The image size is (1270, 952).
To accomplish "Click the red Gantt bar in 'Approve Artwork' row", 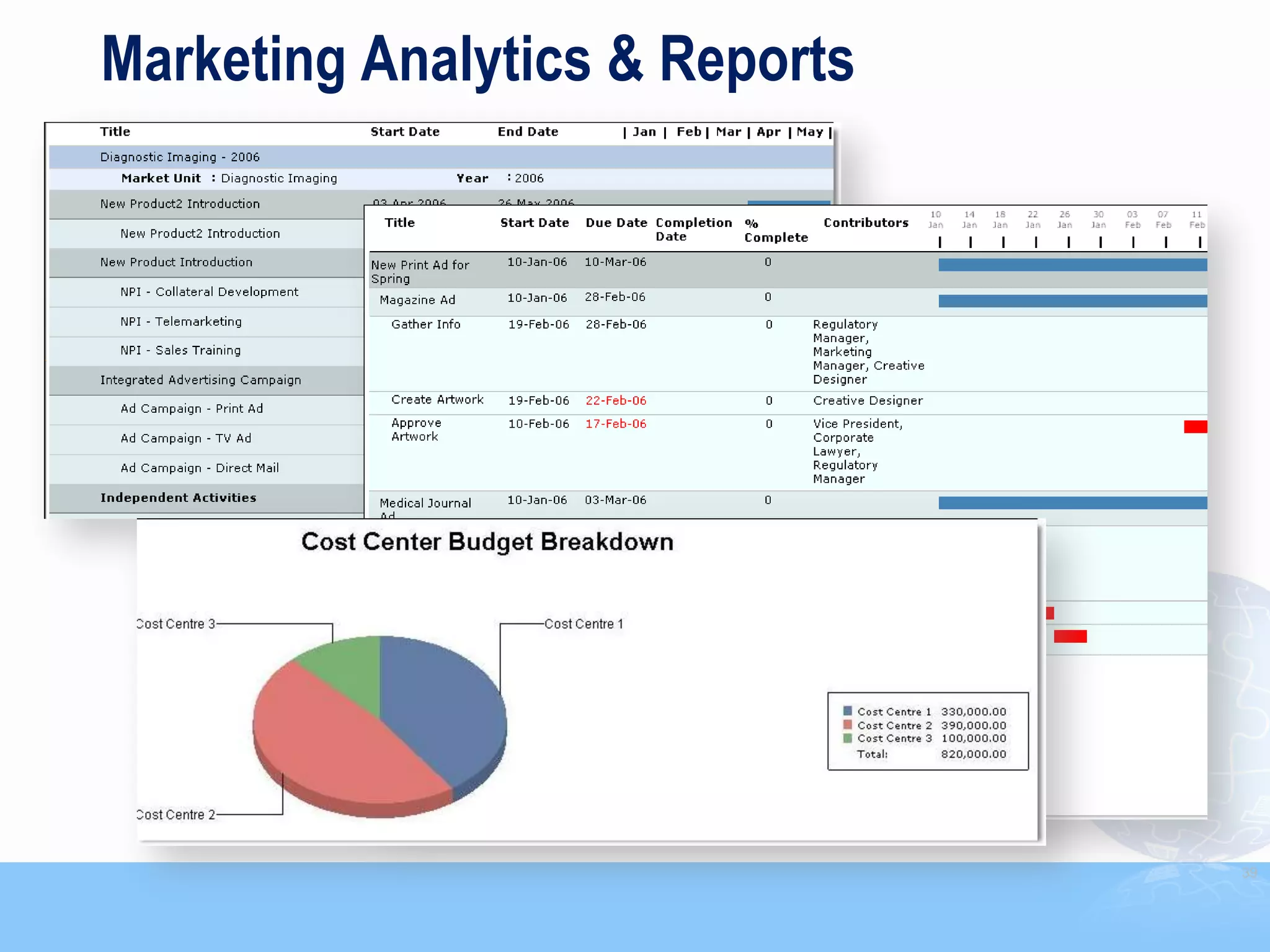I will click(x=1196, y=427).
